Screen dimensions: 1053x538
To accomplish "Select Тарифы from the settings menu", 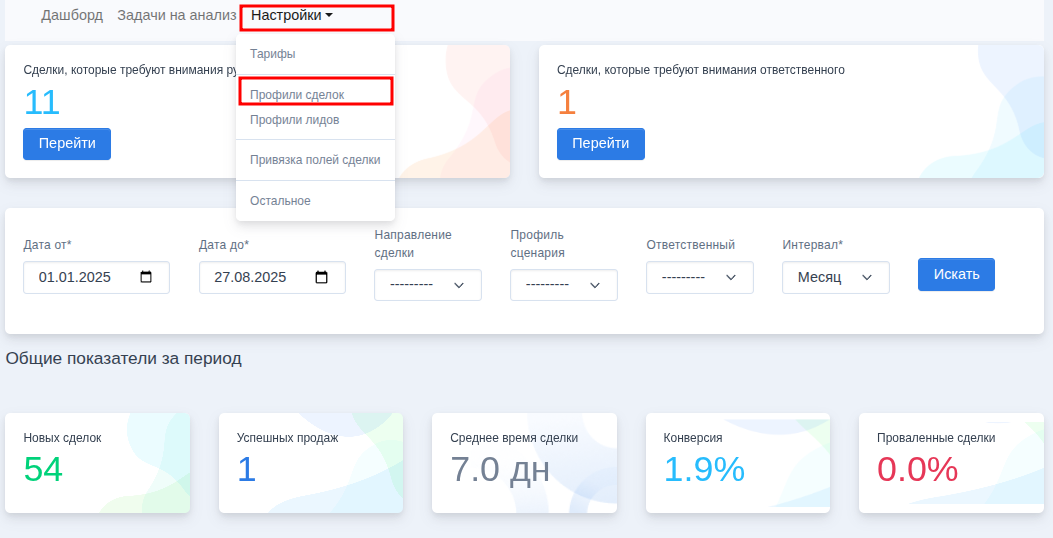I will (272, 54).
